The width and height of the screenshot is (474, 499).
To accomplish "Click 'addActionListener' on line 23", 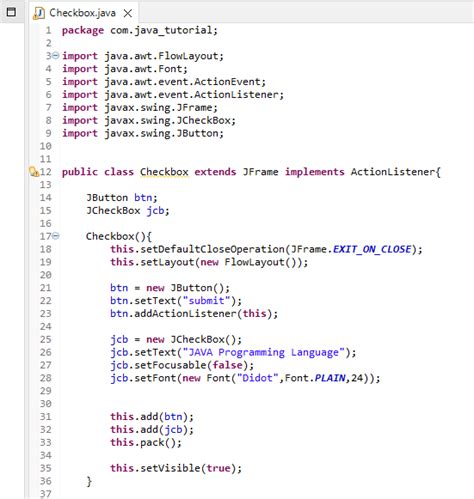I will coord(185,314).
